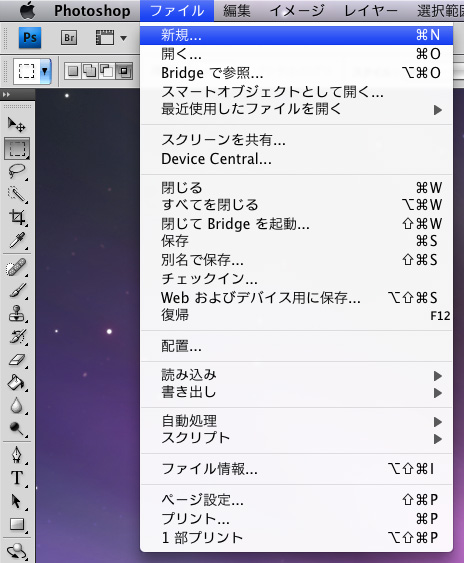Select the Rectangle shape tool
This screenshot has width=464, height=563.
coord(17,524)
